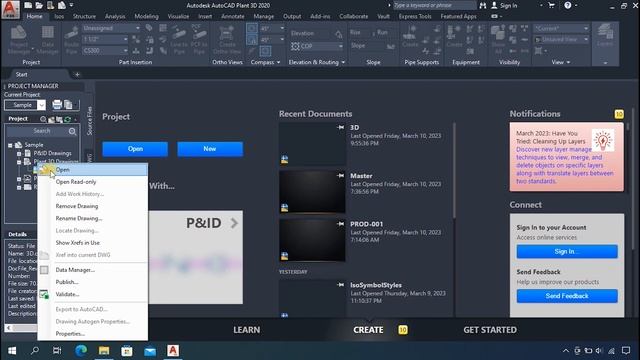Expand the Compass panel dropdown

[265, 62]
